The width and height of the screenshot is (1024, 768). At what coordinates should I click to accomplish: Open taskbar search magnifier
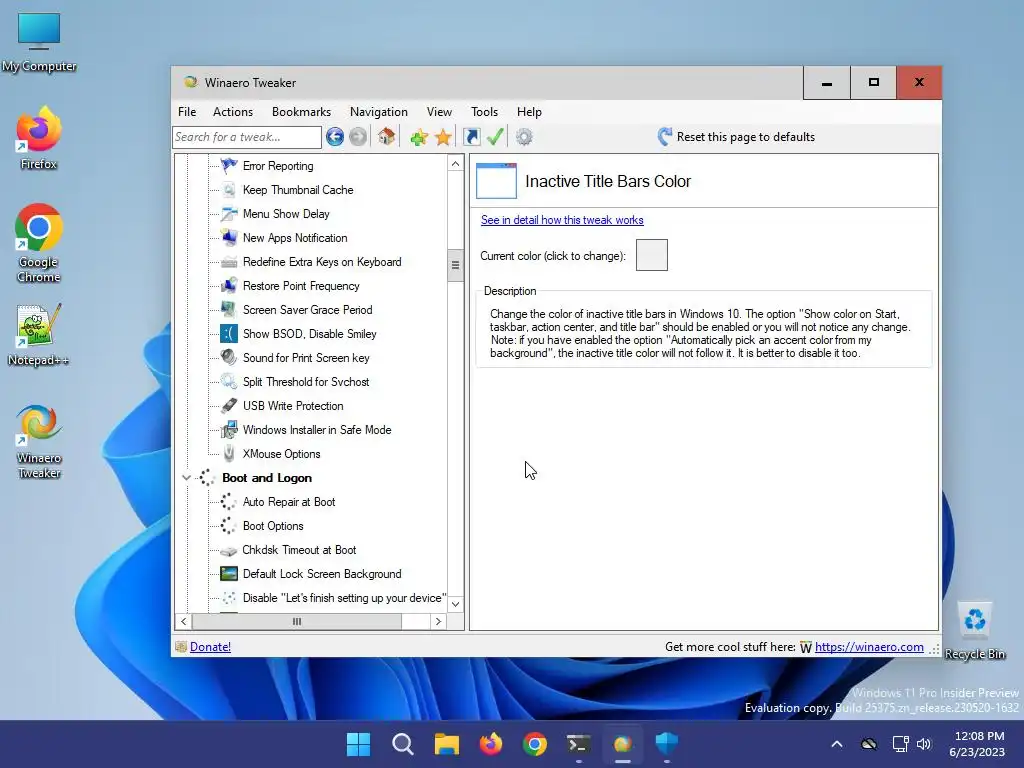402,744
